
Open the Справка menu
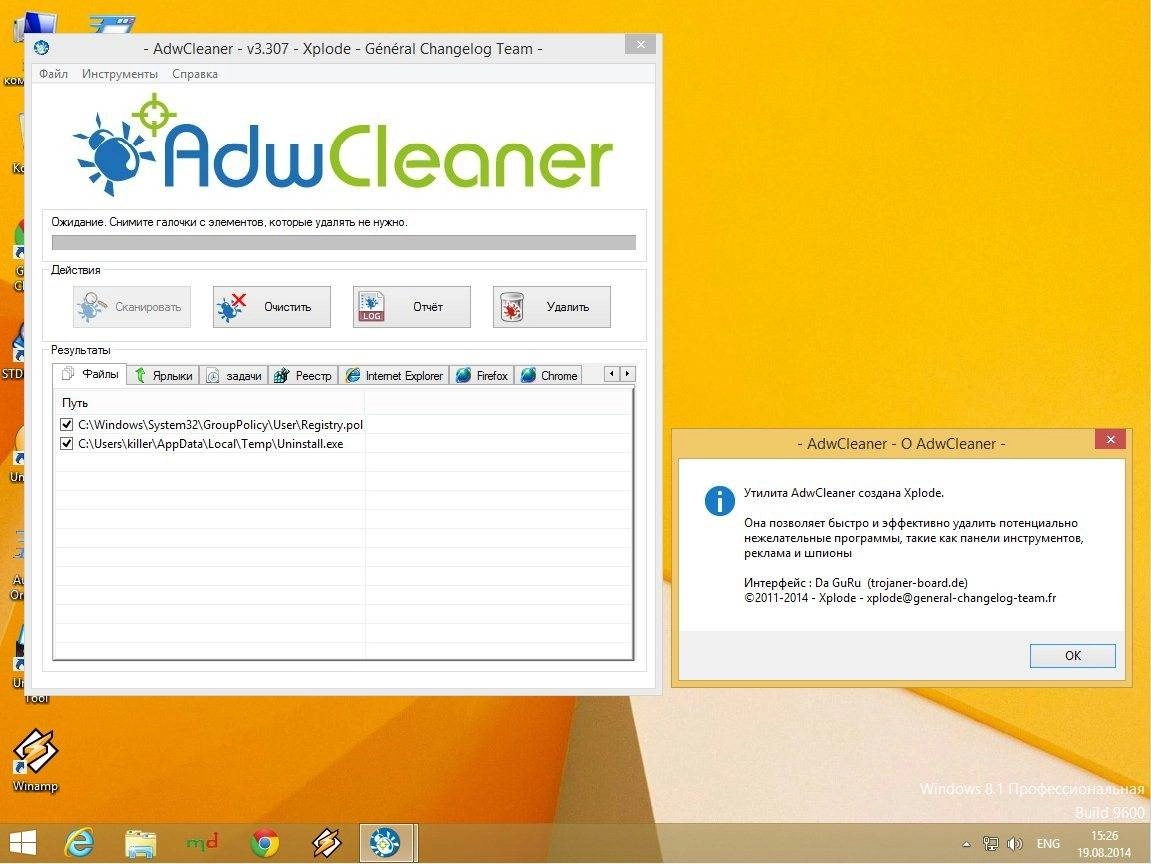coord(195,74)
